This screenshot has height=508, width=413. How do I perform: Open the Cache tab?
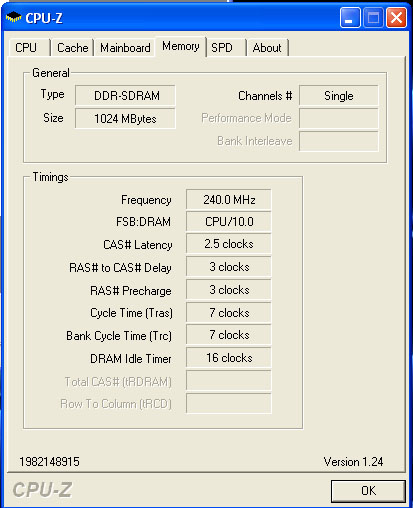point(72,48)
